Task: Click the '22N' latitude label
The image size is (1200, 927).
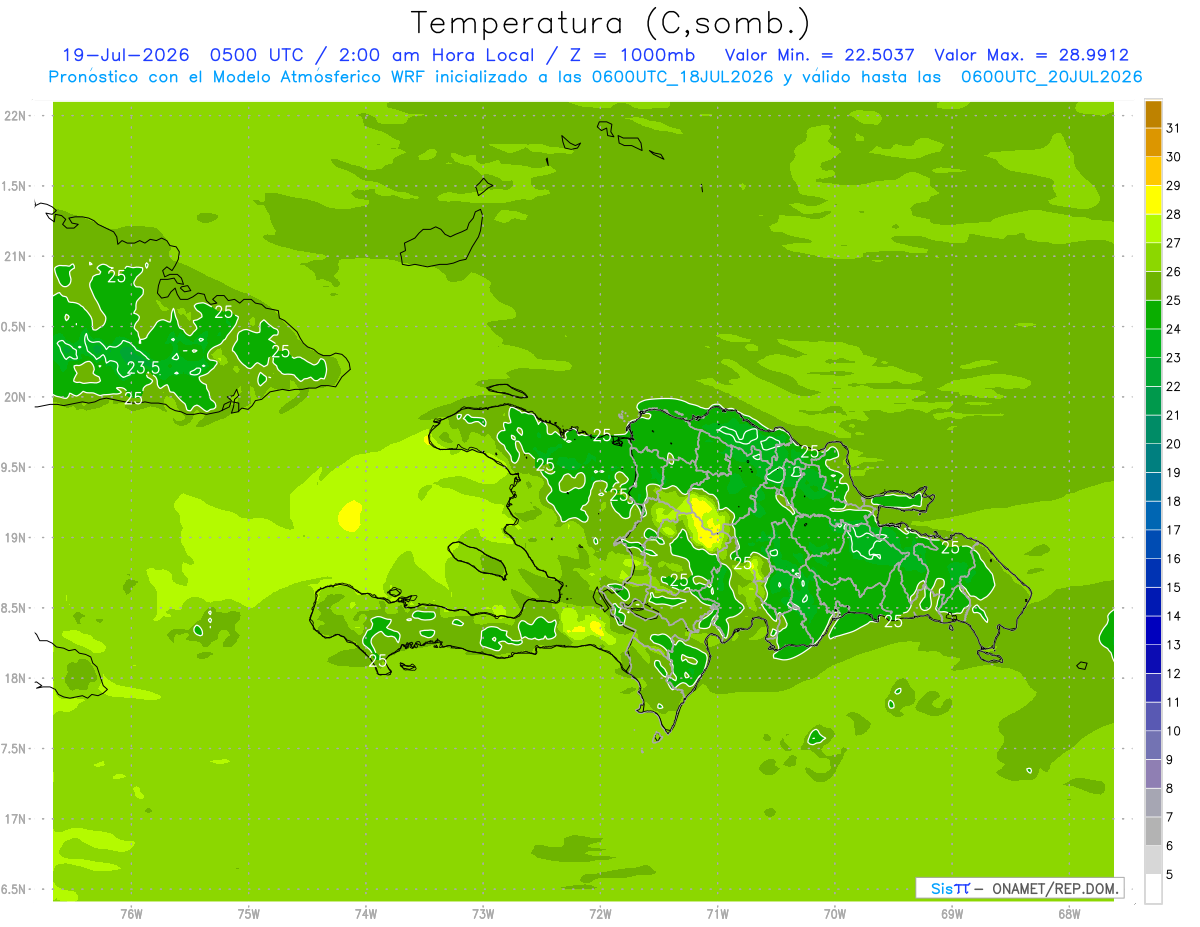Action: [15, 116]
